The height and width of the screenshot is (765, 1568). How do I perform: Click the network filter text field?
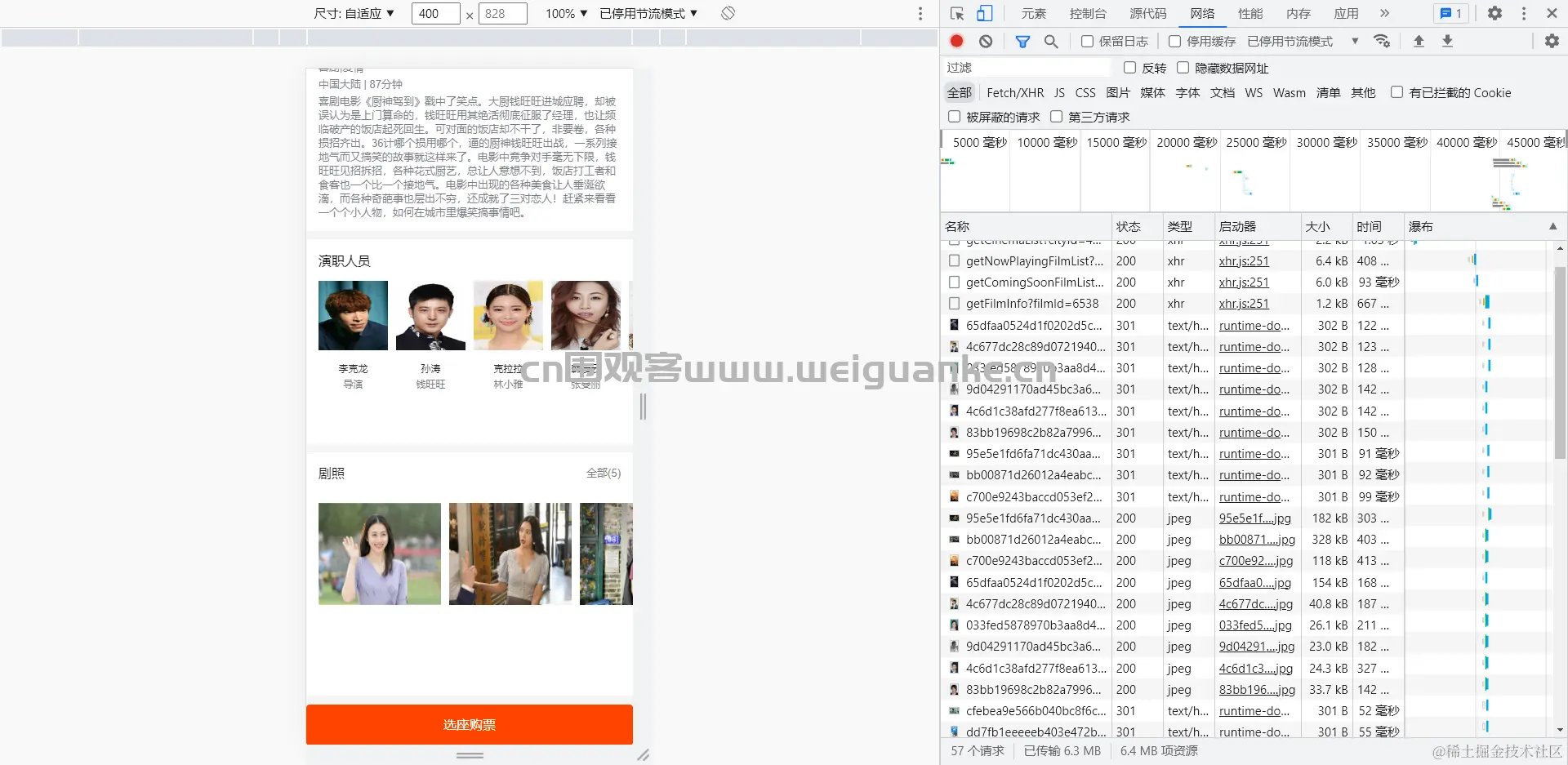(x=1027, y=68)
